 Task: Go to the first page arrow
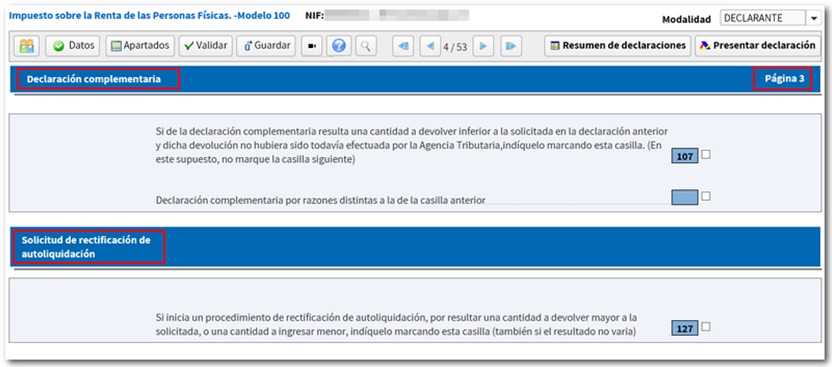pyautogui.click(x=403, y=47)
